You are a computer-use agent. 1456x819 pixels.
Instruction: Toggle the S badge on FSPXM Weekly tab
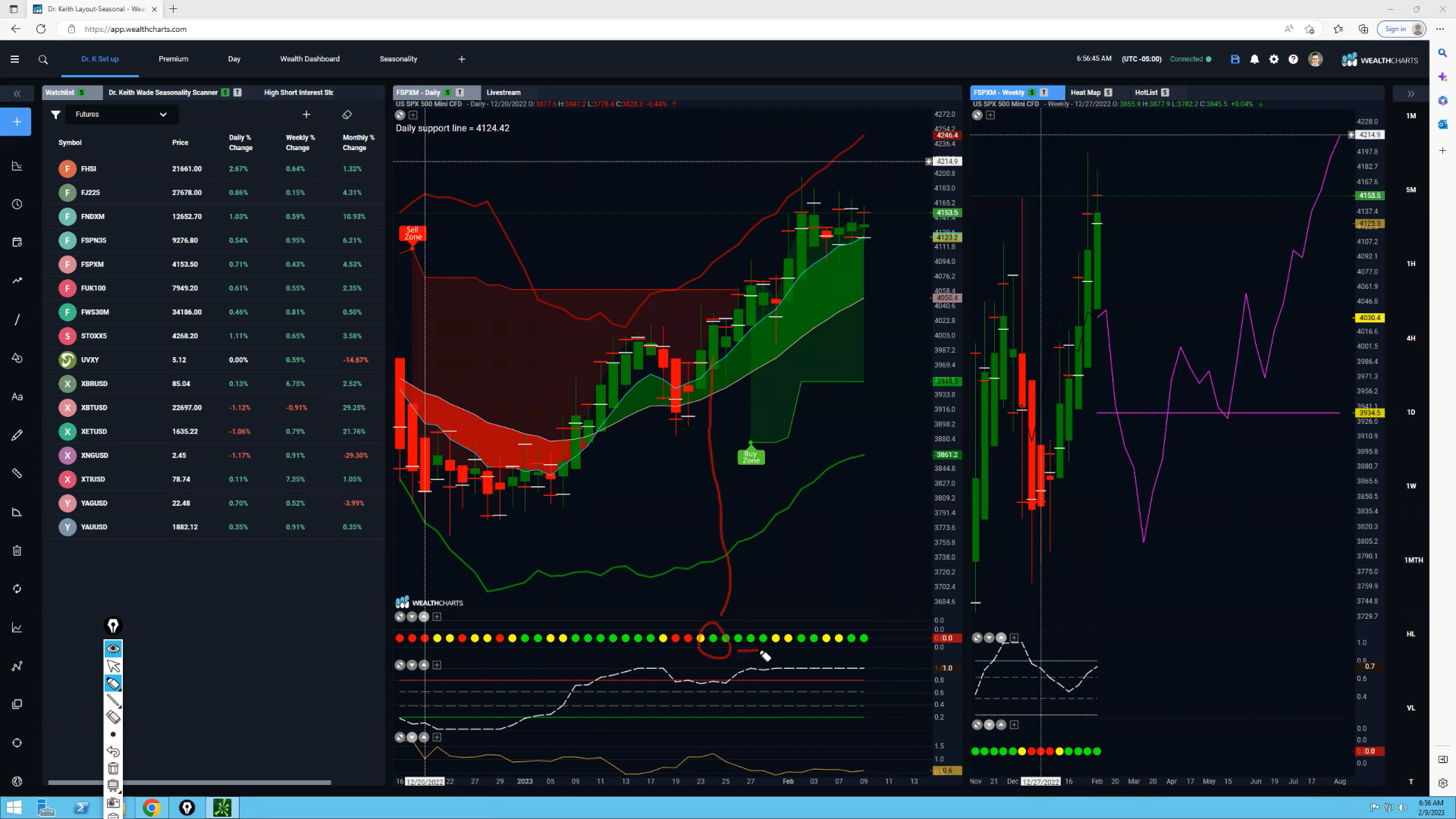point(1031,93)
